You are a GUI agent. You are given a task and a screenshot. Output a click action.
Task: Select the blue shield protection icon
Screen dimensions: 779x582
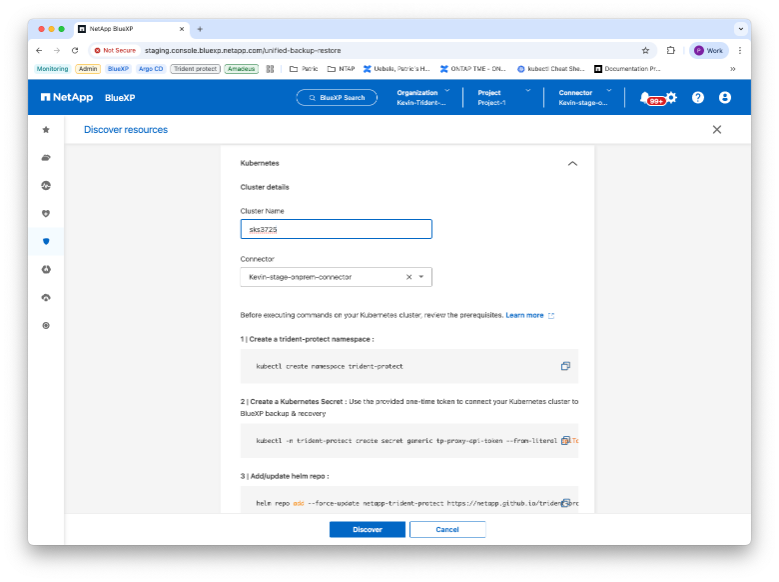pos(46,242)
